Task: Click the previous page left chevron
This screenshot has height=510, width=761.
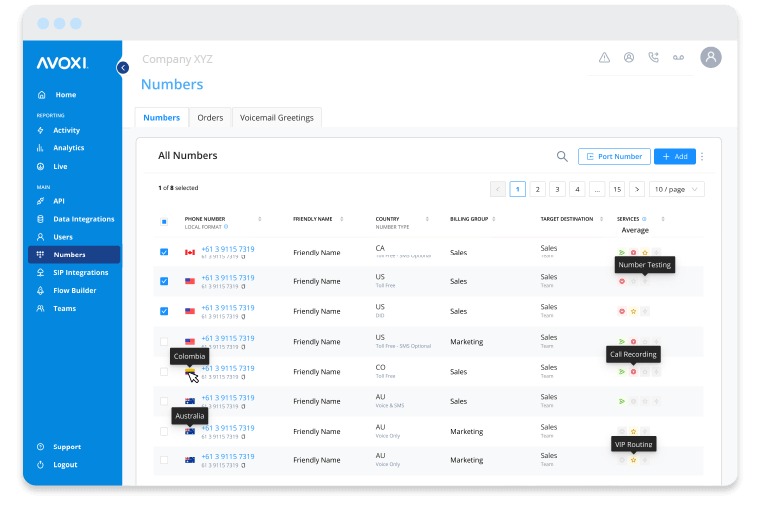Action: click(498, 189)
